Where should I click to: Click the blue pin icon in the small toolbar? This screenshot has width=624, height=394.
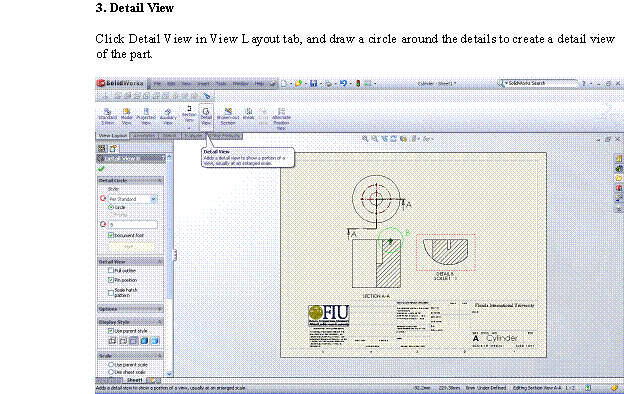[x=207, y=96]
